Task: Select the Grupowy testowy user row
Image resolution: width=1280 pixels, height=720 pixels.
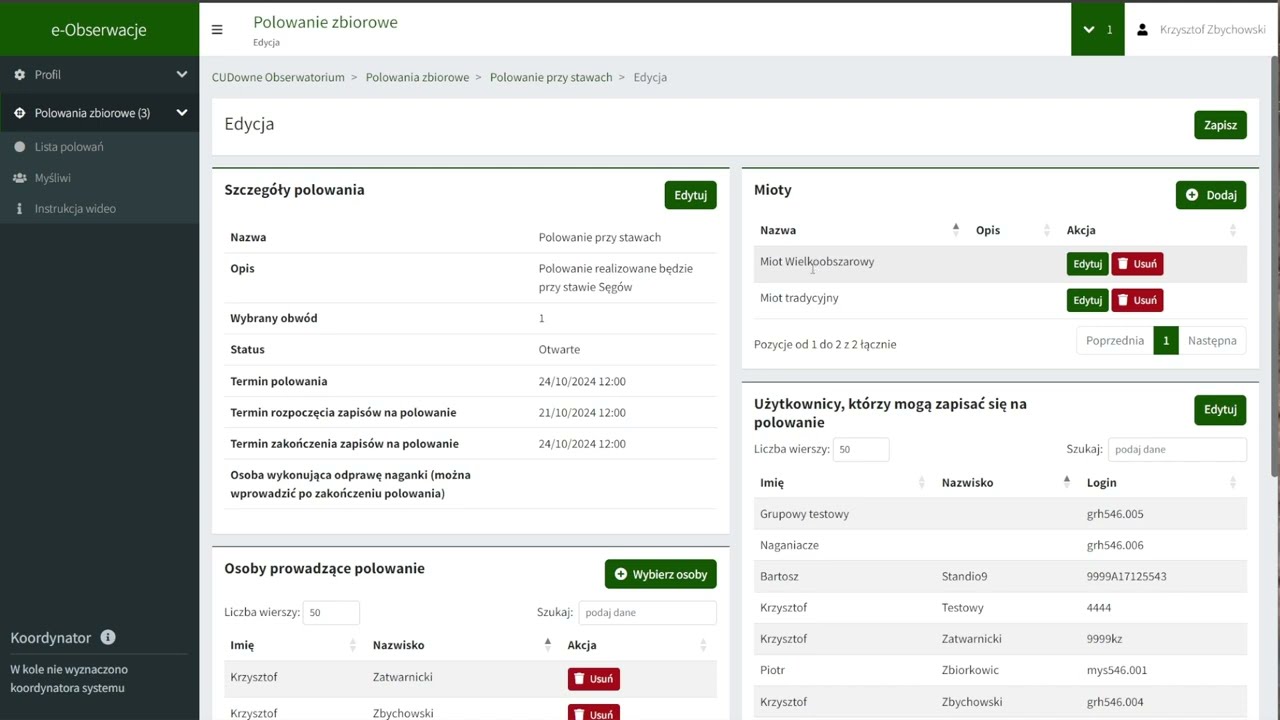Action: [x=1000, y=514]
